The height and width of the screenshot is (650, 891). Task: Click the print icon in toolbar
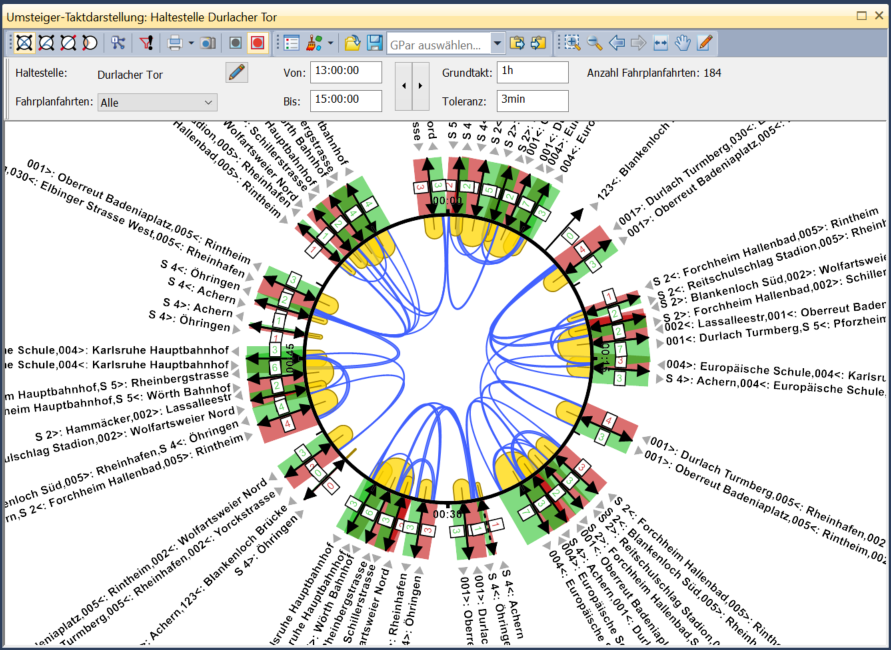point(174,43)
